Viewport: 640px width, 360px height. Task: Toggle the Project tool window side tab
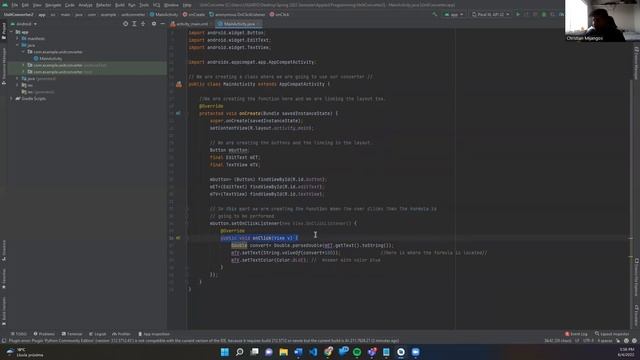coord(4,31)
